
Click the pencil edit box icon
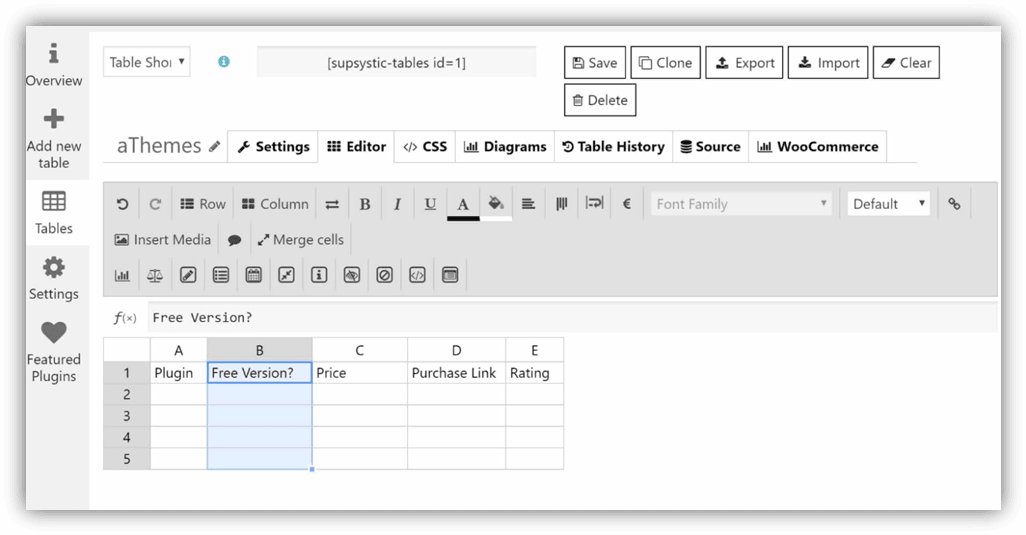click(188, 275)
